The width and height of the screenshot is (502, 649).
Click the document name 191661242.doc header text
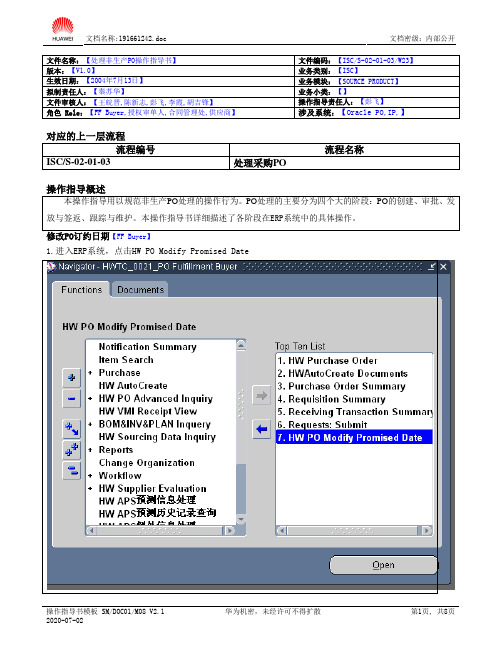tap(142, 38)
